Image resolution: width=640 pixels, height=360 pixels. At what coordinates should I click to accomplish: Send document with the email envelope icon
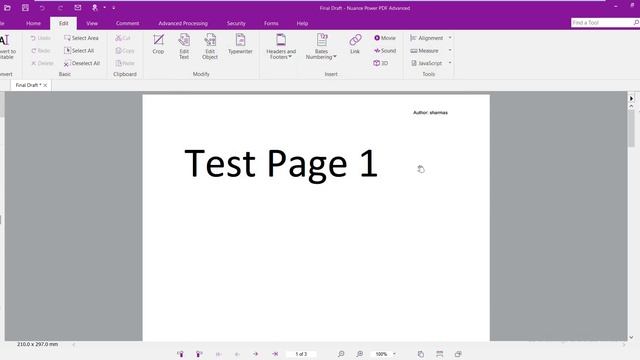click(78, 8)
